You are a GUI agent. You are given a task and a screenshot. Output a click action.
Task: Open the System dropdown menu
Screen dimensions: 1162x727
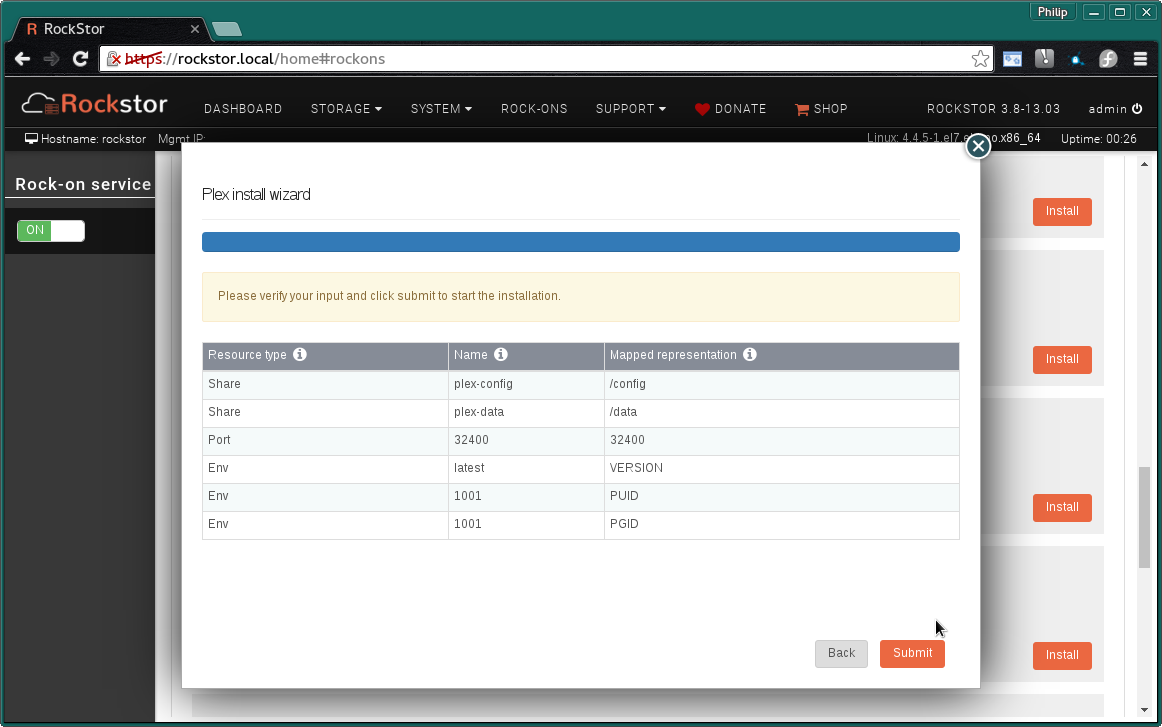441,109
